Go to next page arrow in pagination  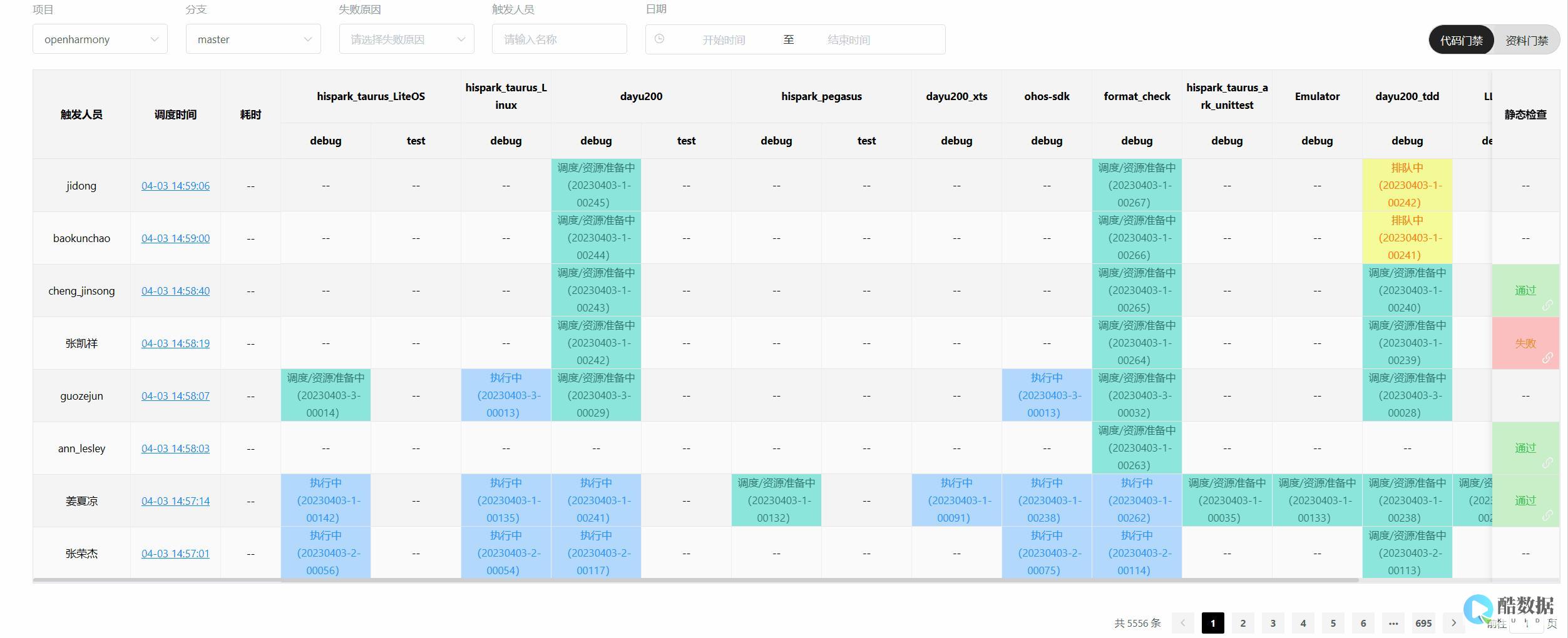tap(1454, 623)
